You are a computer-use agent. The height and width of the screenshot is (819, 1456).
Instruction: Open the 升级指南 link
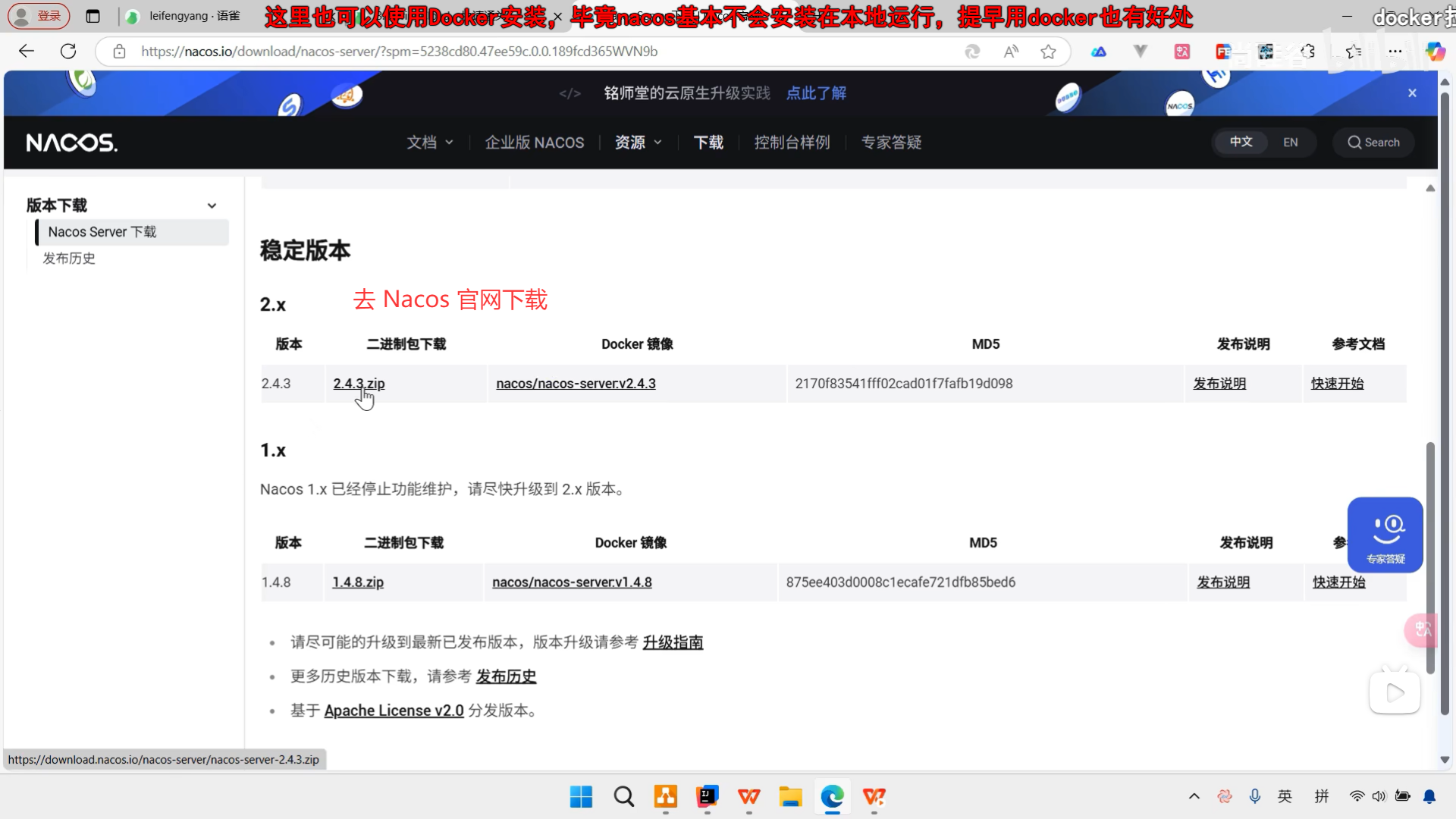click(673, 642)
